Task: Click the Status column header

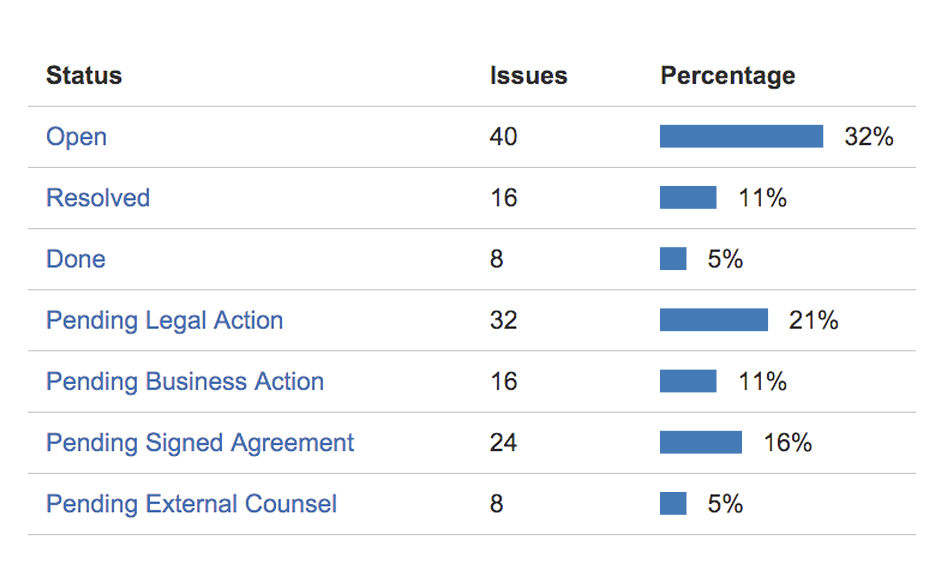Action: (x=84, y=76)
